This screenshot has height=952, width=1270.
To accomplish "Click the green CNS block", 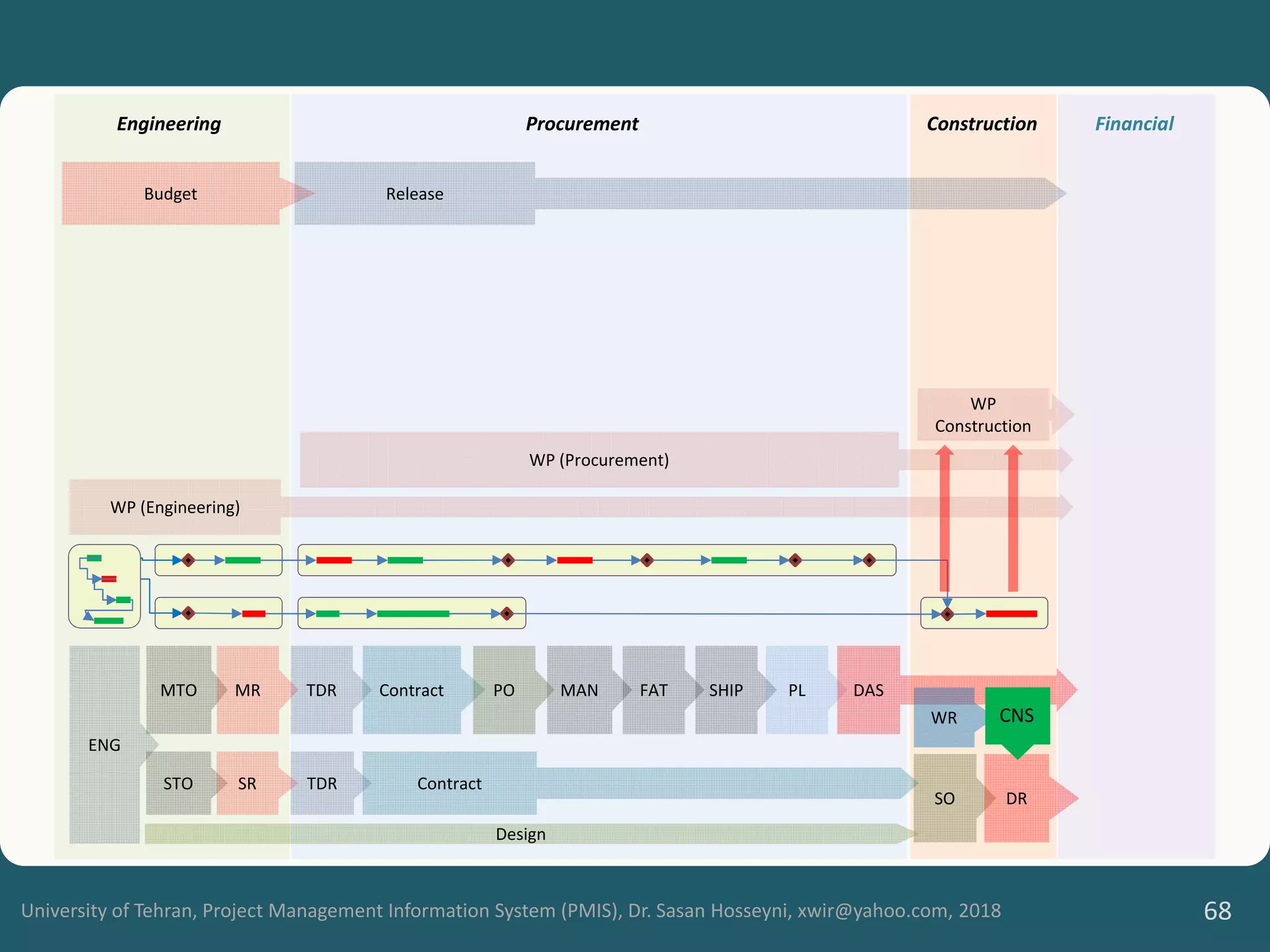I will coord(1016,716).
